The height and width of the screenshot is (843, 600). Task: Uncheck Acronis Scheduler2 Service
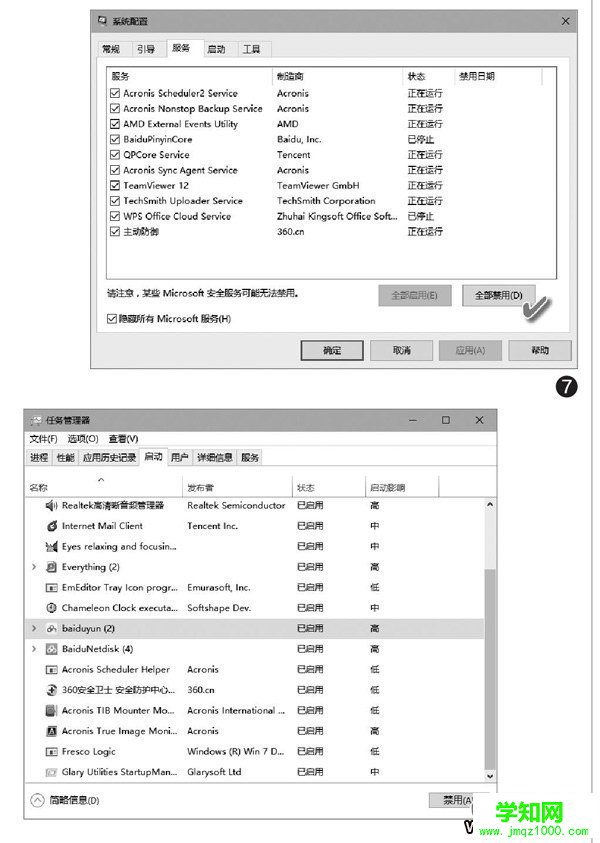(115, 93)
